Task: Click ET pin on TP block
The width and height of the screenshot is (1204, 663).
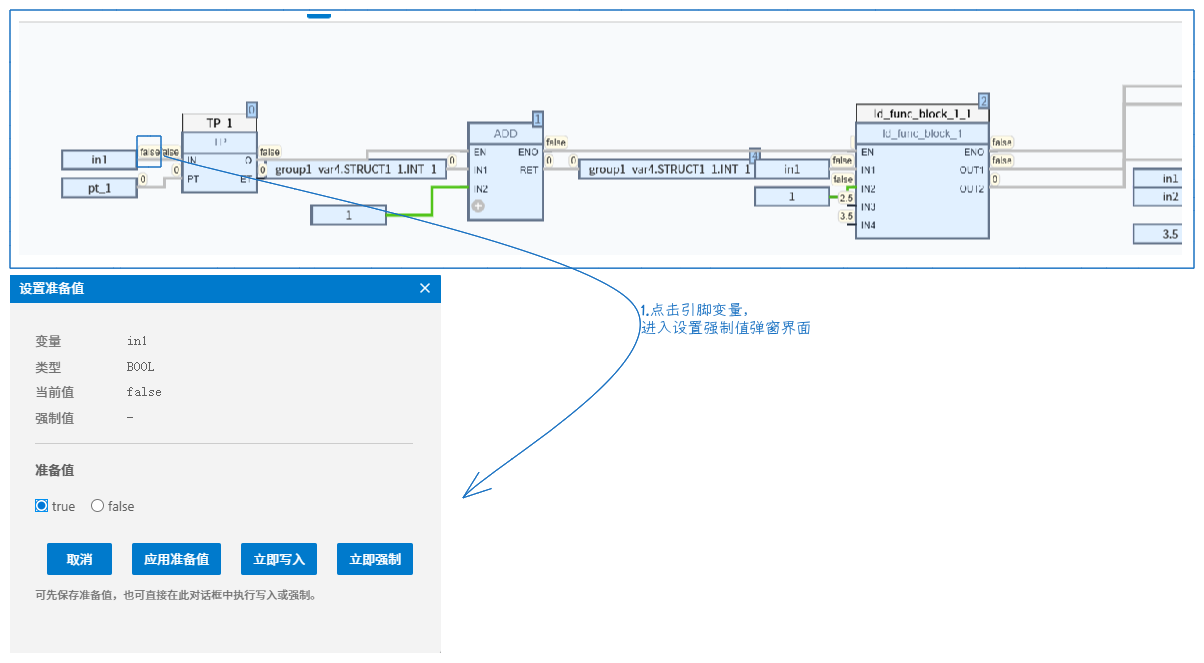Action: point(246,178)
